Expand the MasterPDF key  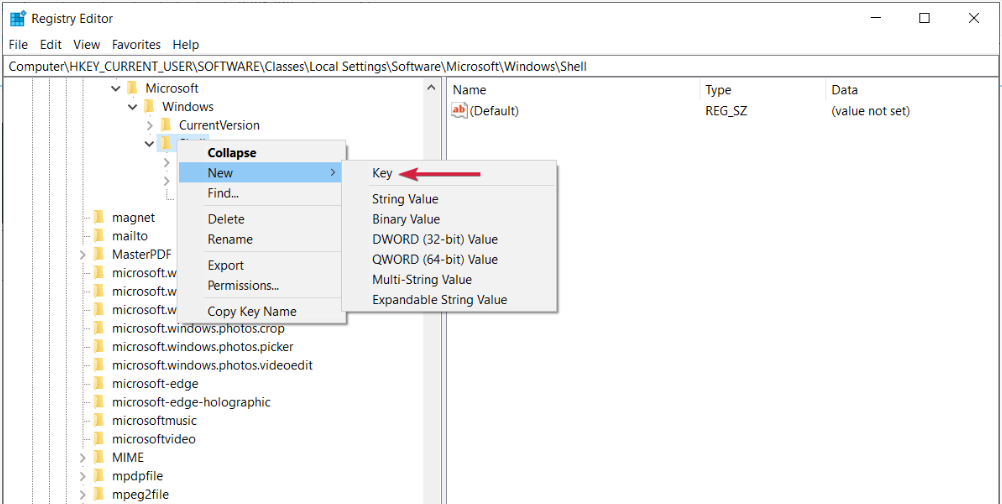[x=82, y=255]
